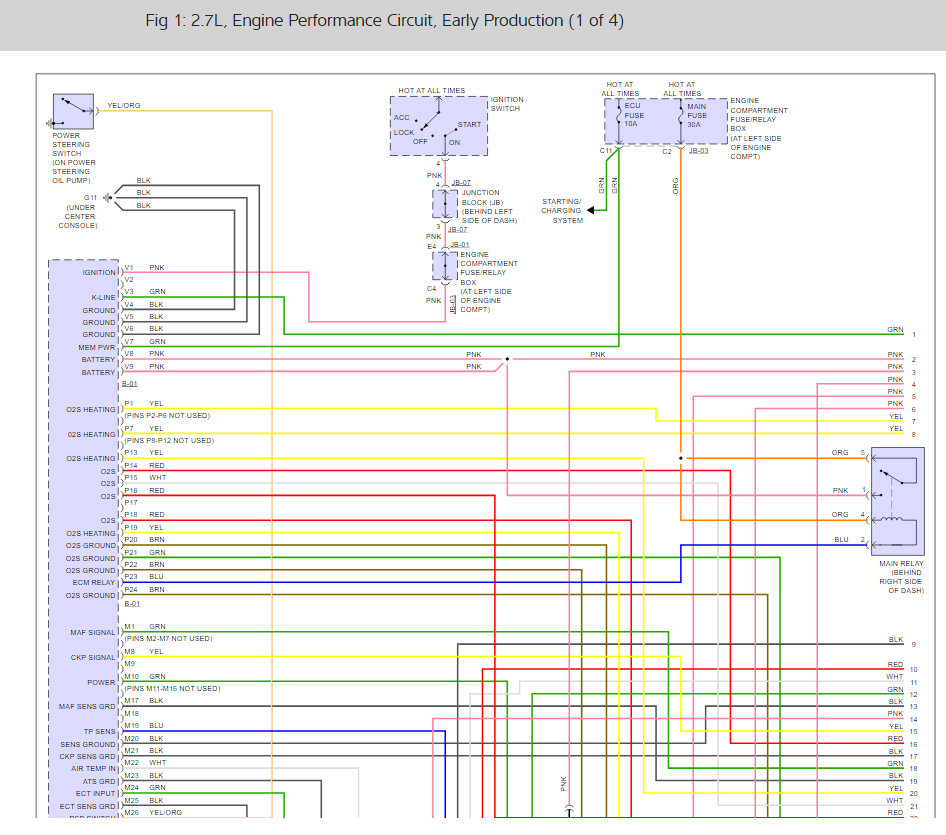Click the G11 ground symbol

[x=107, y=198]
